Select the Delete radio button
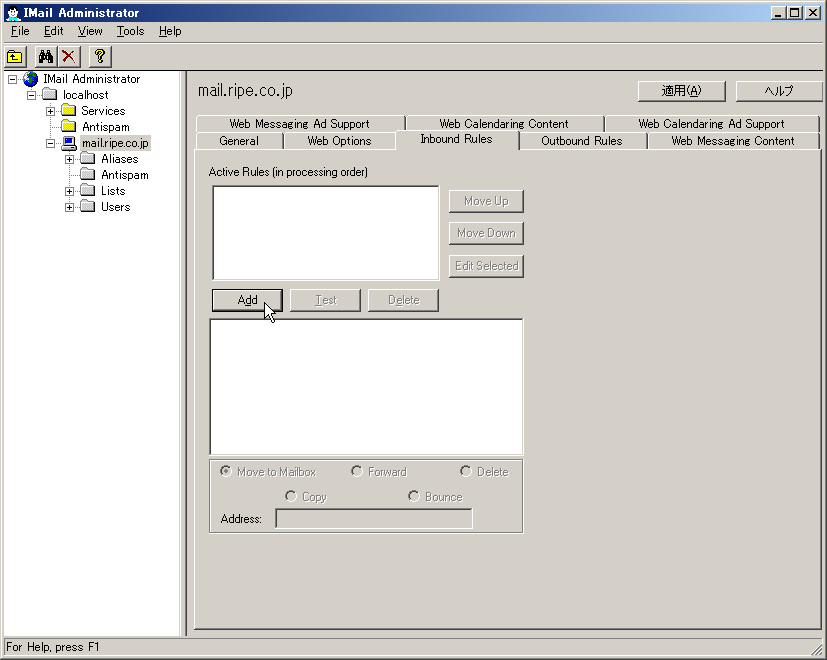The image size is (827, 660). click(466, 471)
